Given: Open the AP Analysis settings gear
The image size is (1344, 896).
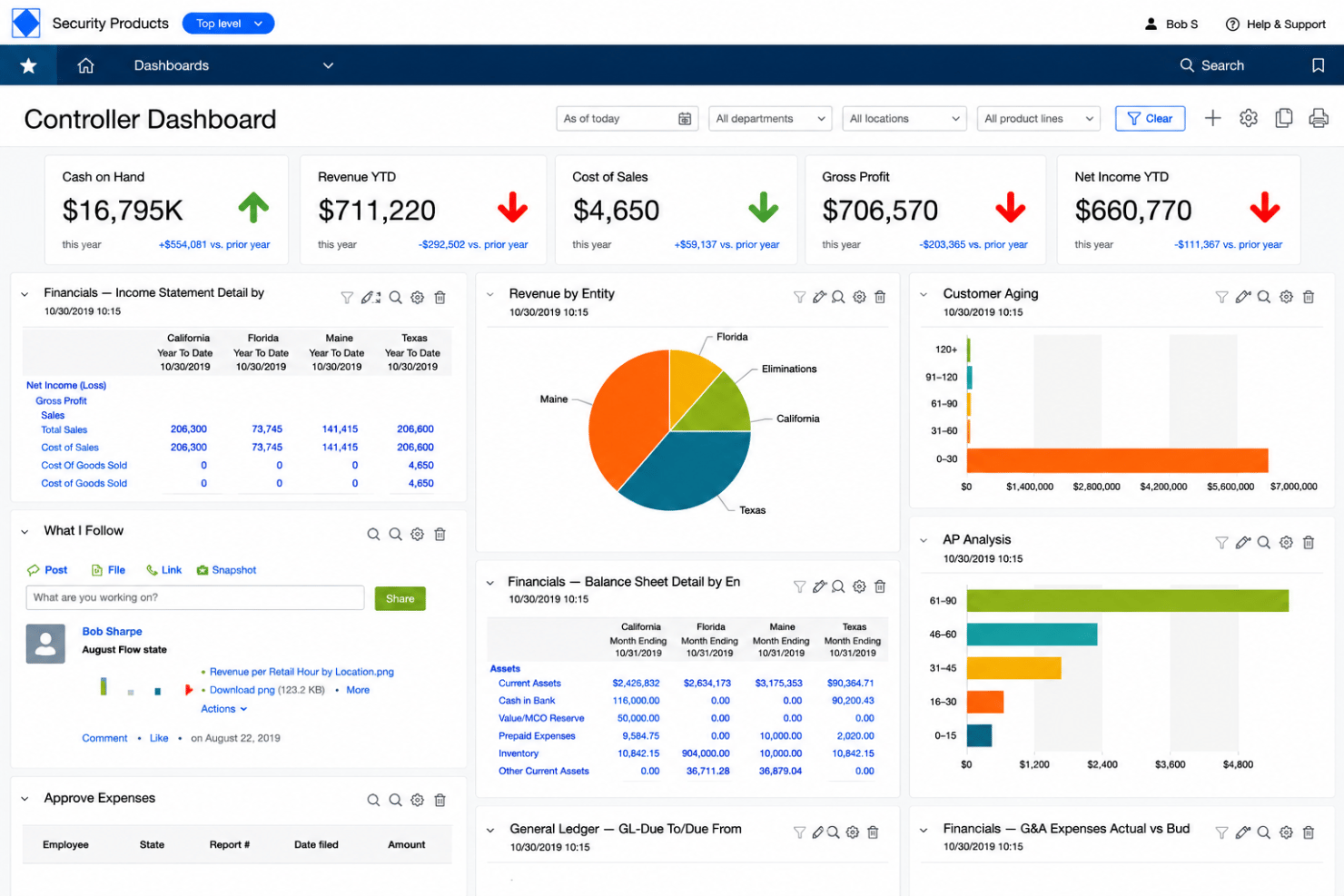Looking at the screenshot, I should [x=1286, y=543].
